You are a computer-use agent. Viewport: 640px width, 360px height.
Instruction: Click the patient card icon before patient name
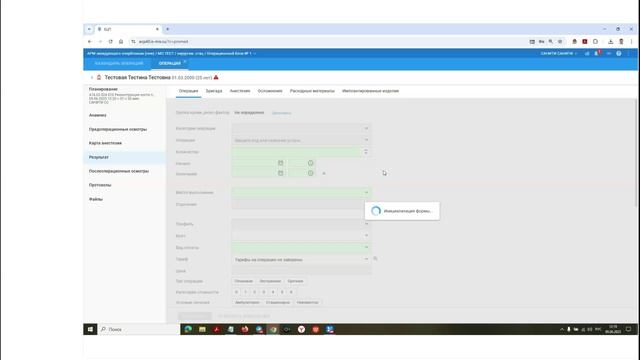99,77
